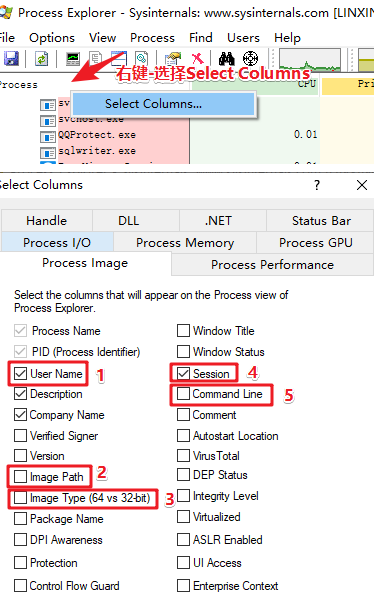Open the Help menu
374x612 pixels.
(287, 38)
